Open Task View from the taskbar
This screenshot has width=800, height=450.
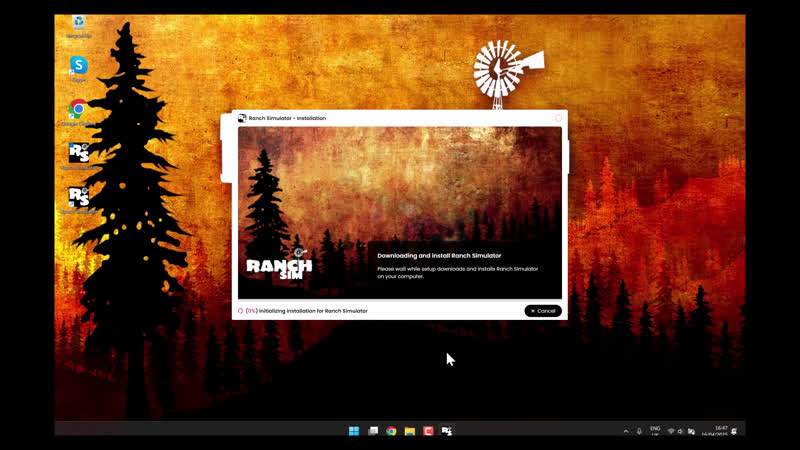pos(373,431)
